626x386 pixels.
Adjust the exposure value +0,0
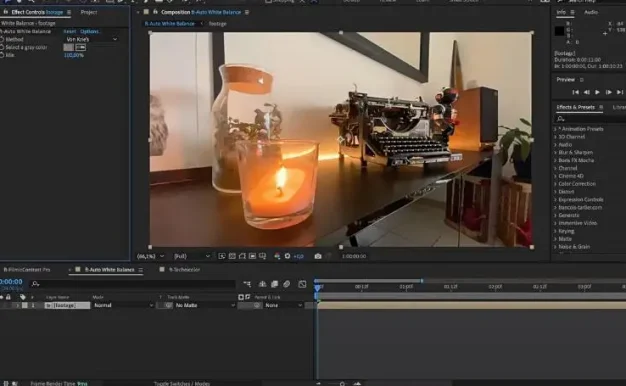pos(299,256)
